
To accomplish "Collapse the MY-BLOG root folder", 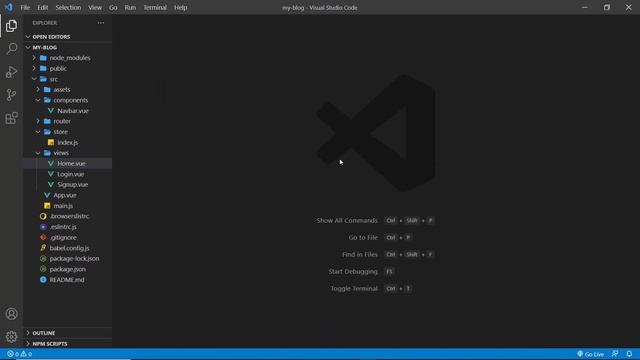I will coord(67,47).
